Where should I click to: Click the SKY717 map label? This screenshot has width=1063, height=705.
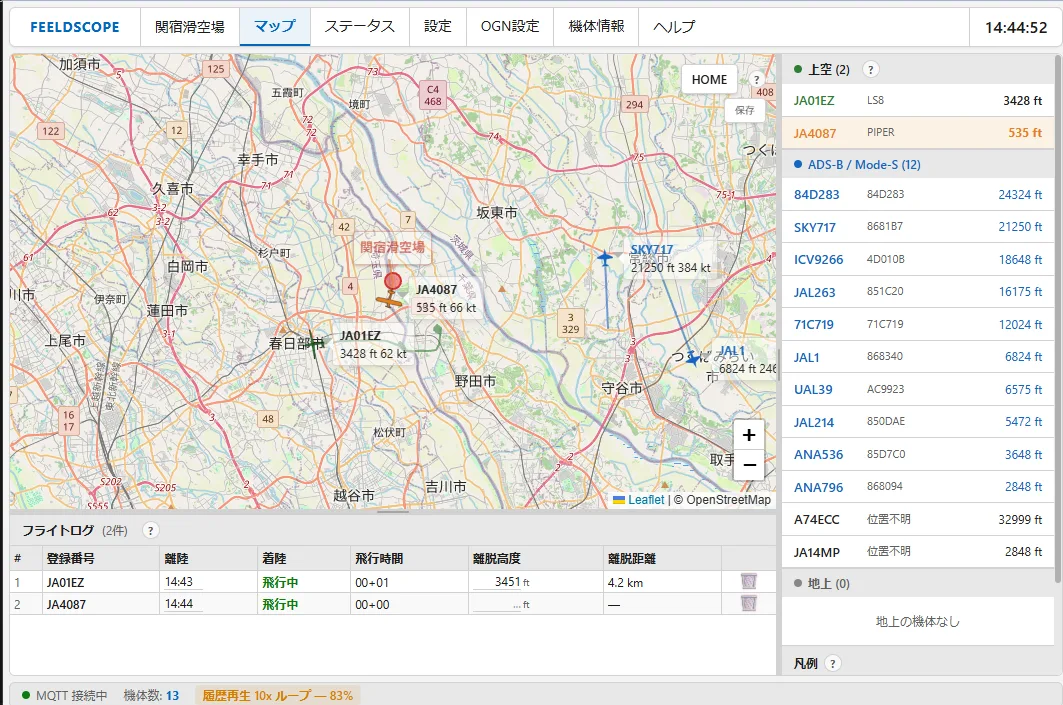pos(670,258)
